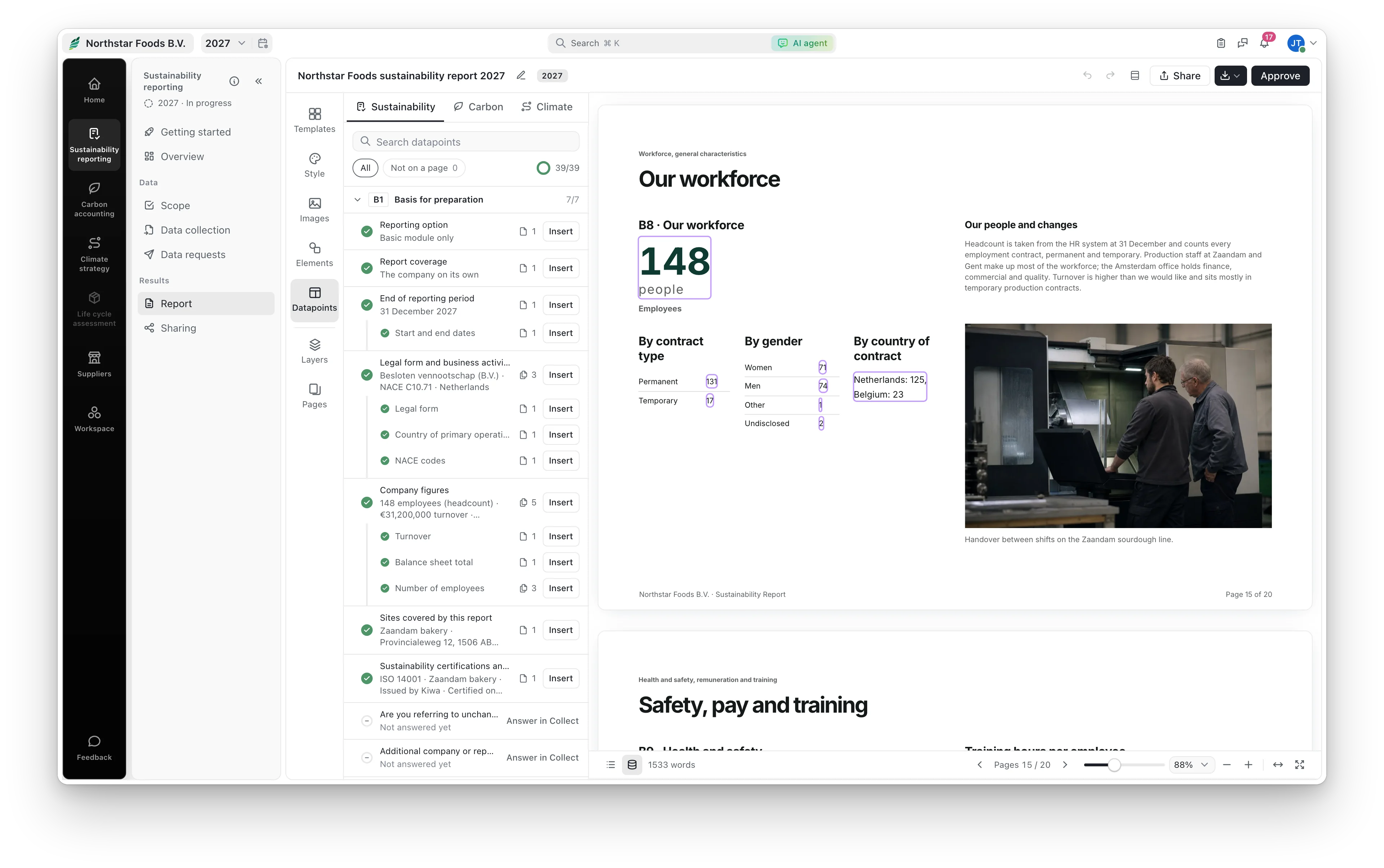Select the All filter pill
This screenshot has width=1384, height=868.
[365, 168]
